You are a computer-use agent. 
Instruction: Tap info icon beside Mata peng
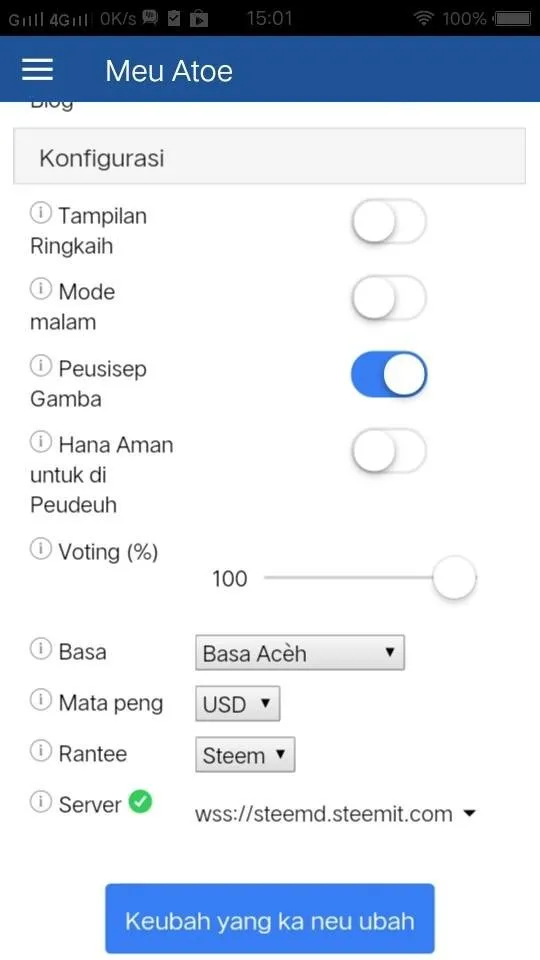(x=41, y=700)
